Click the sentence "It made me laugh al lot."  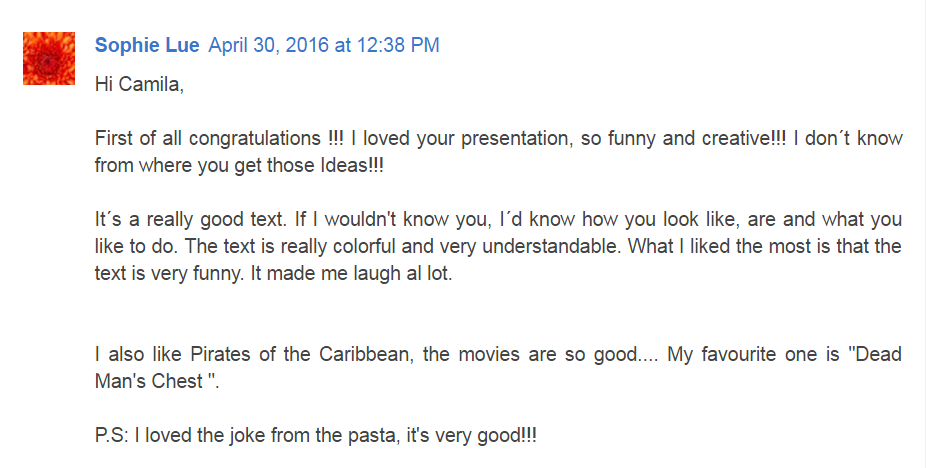(x=351, y=273)
